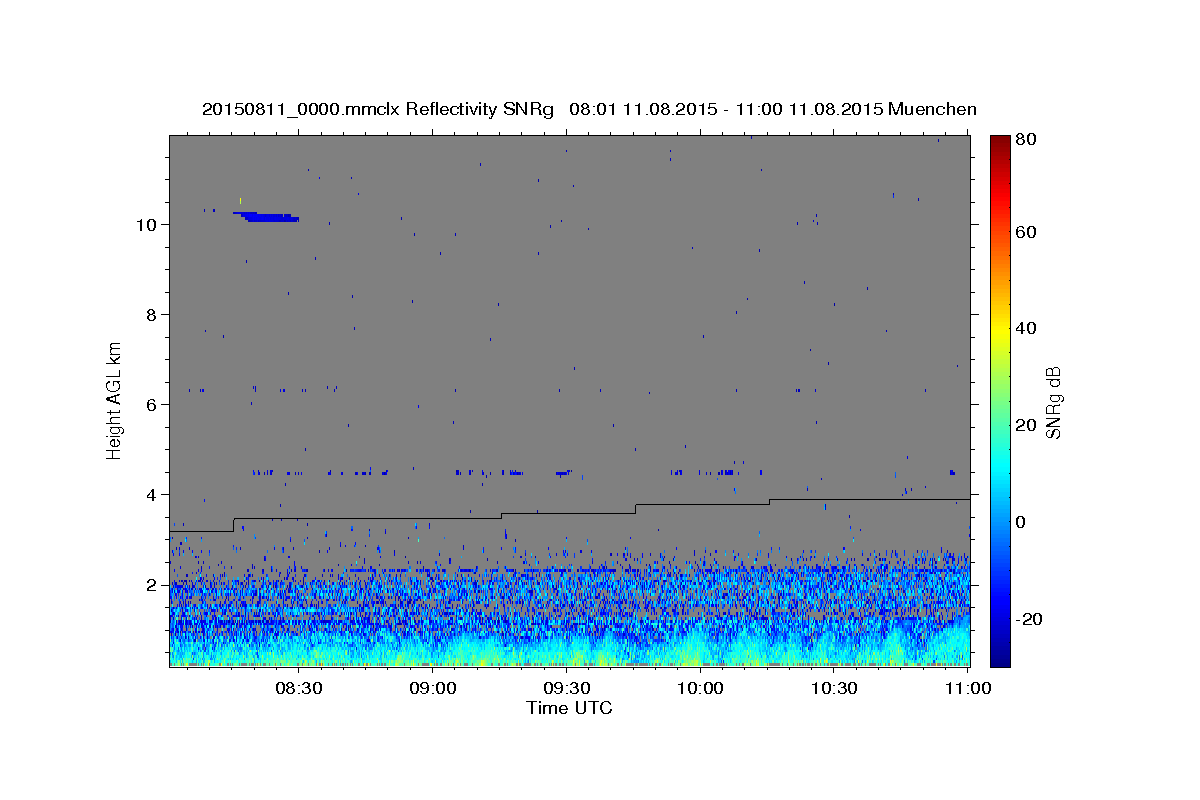The width and height of the screenshot is (1200, 800).
Task: Click the colorbar value 80
Action: (1028, 140)
